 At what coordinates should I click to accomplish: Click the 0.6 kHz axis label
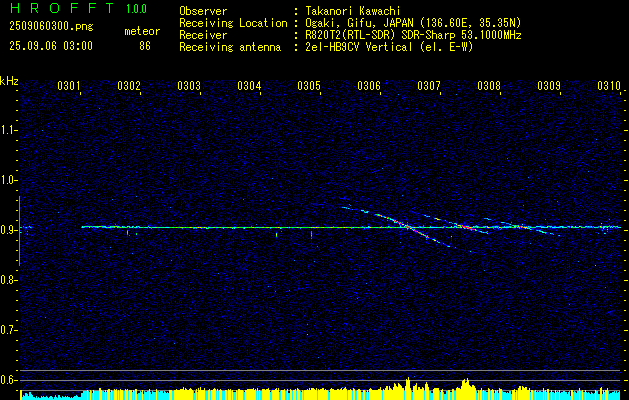point(8,380)
